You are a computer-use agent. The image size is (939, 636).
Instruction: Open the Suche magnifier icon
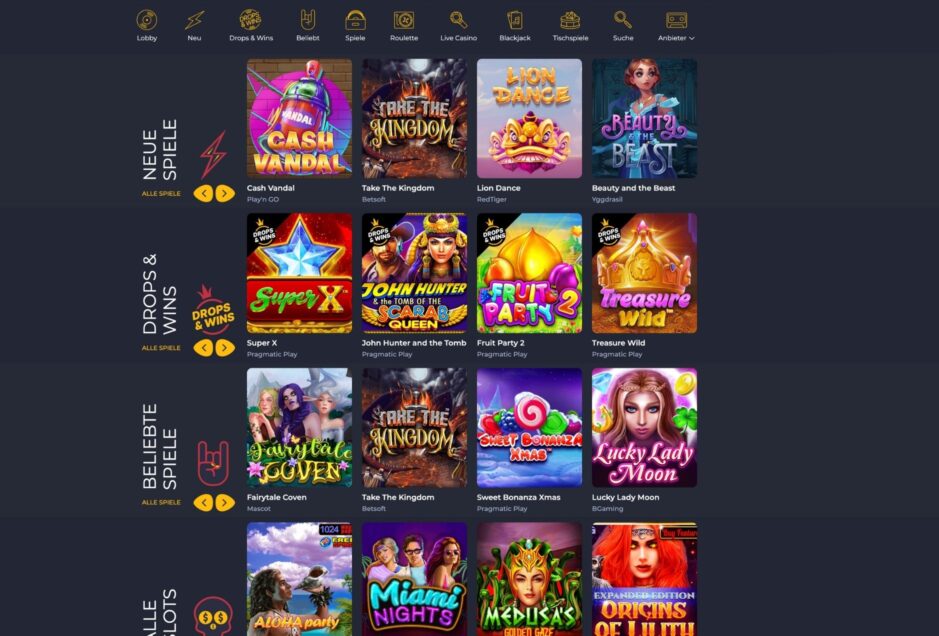[x=623, y=20]
